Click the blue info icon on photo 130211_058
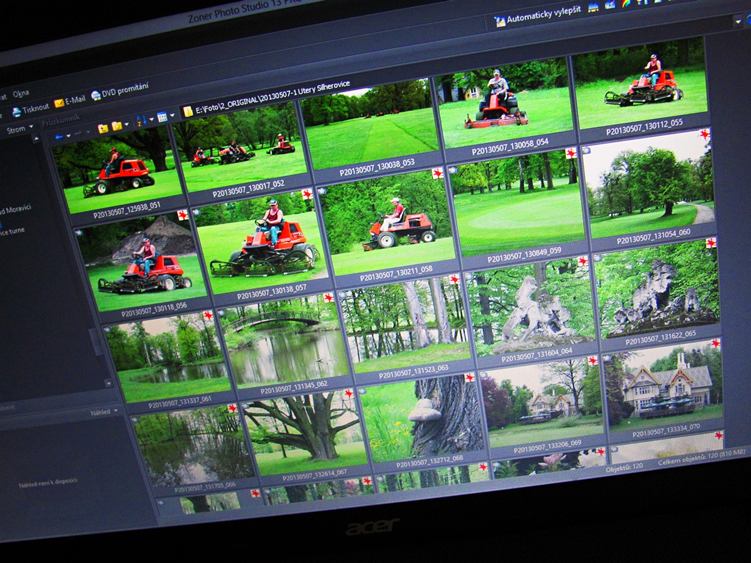The image size is (751, 563). pos(322,191)
